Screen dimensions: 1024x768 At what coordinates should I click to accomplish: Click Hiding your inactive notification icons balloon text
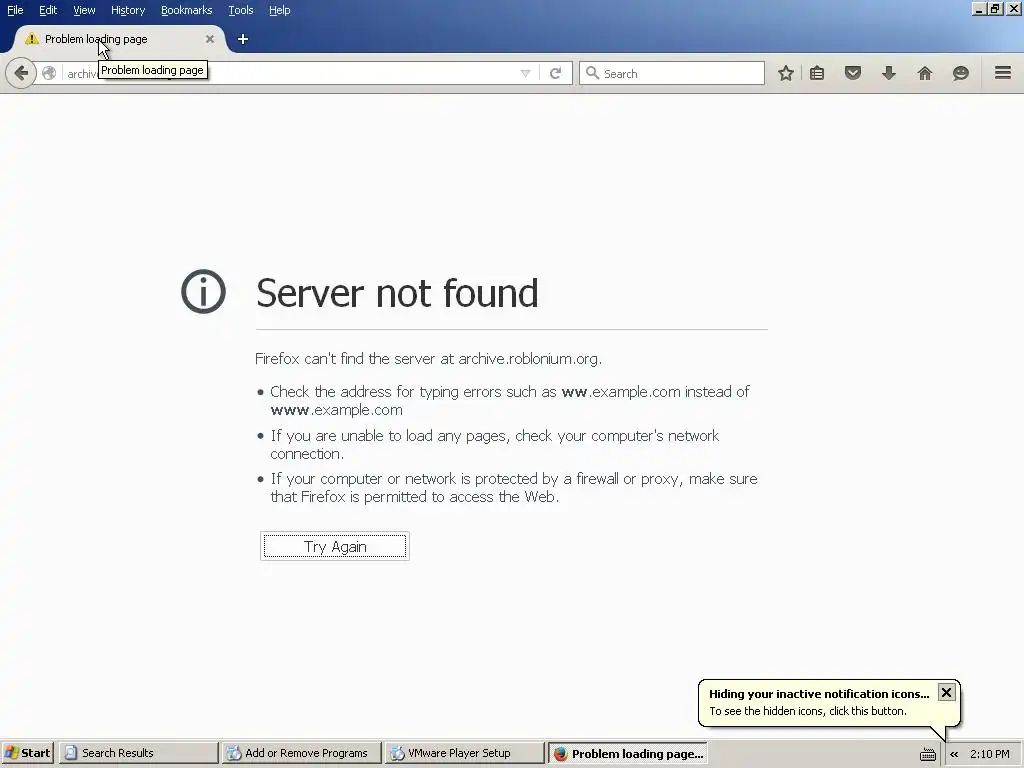tap(819, 694)
